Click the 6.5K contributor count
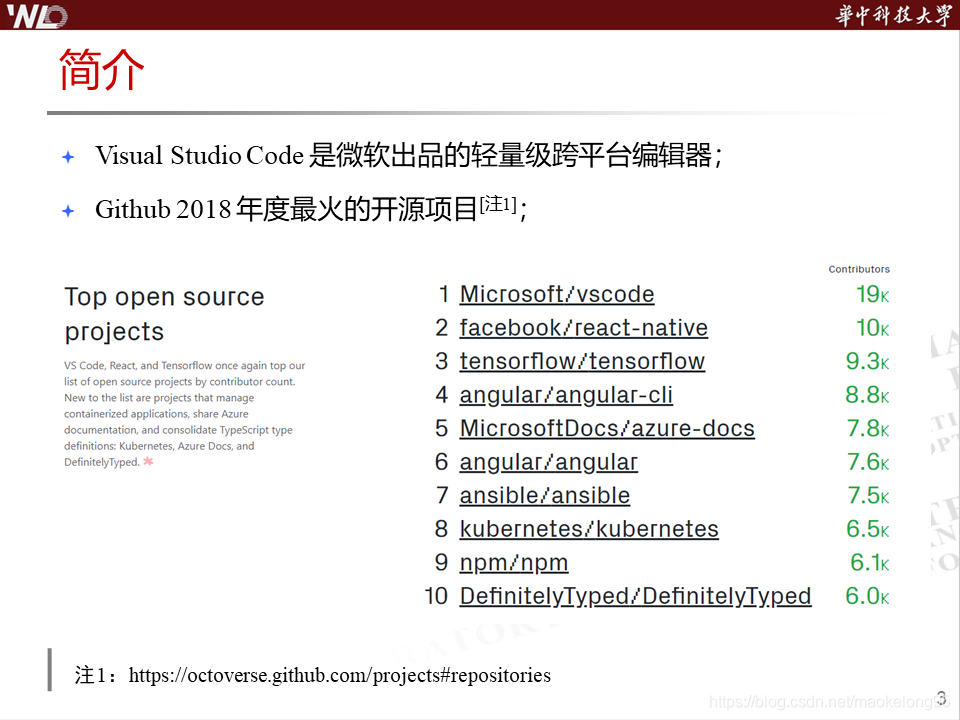960x720 pixels. 868,529
